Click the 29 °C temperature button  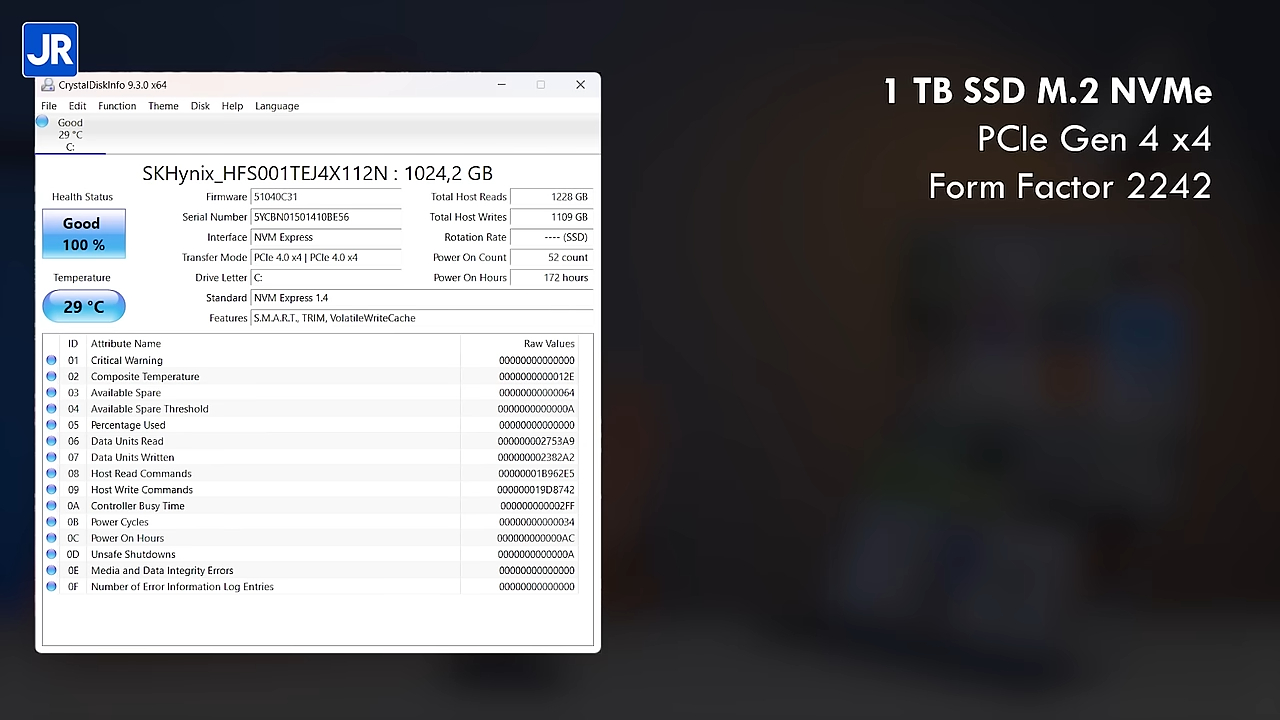click(84, 306)
